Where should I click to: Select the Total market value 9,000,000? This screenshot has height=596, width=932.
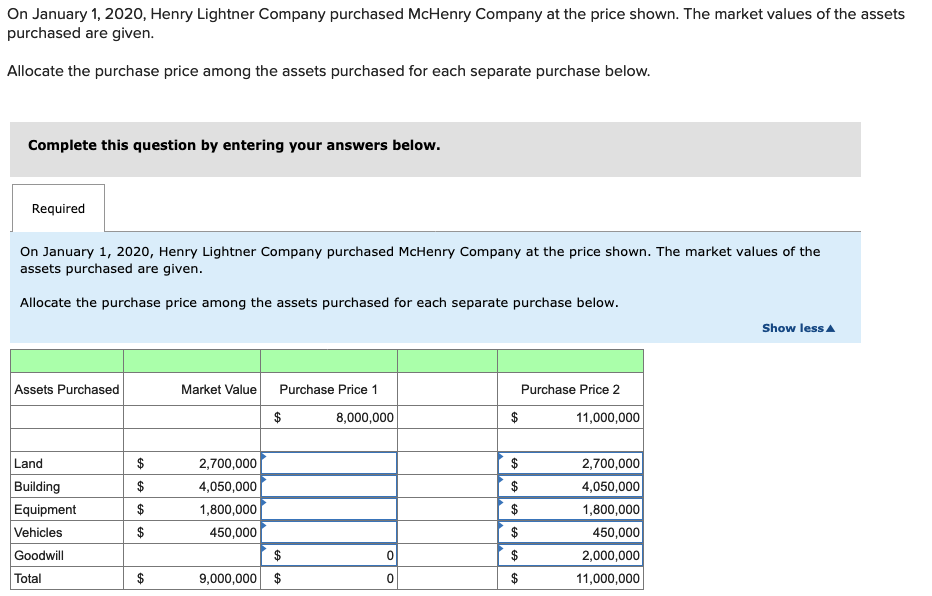coord(192,578)
